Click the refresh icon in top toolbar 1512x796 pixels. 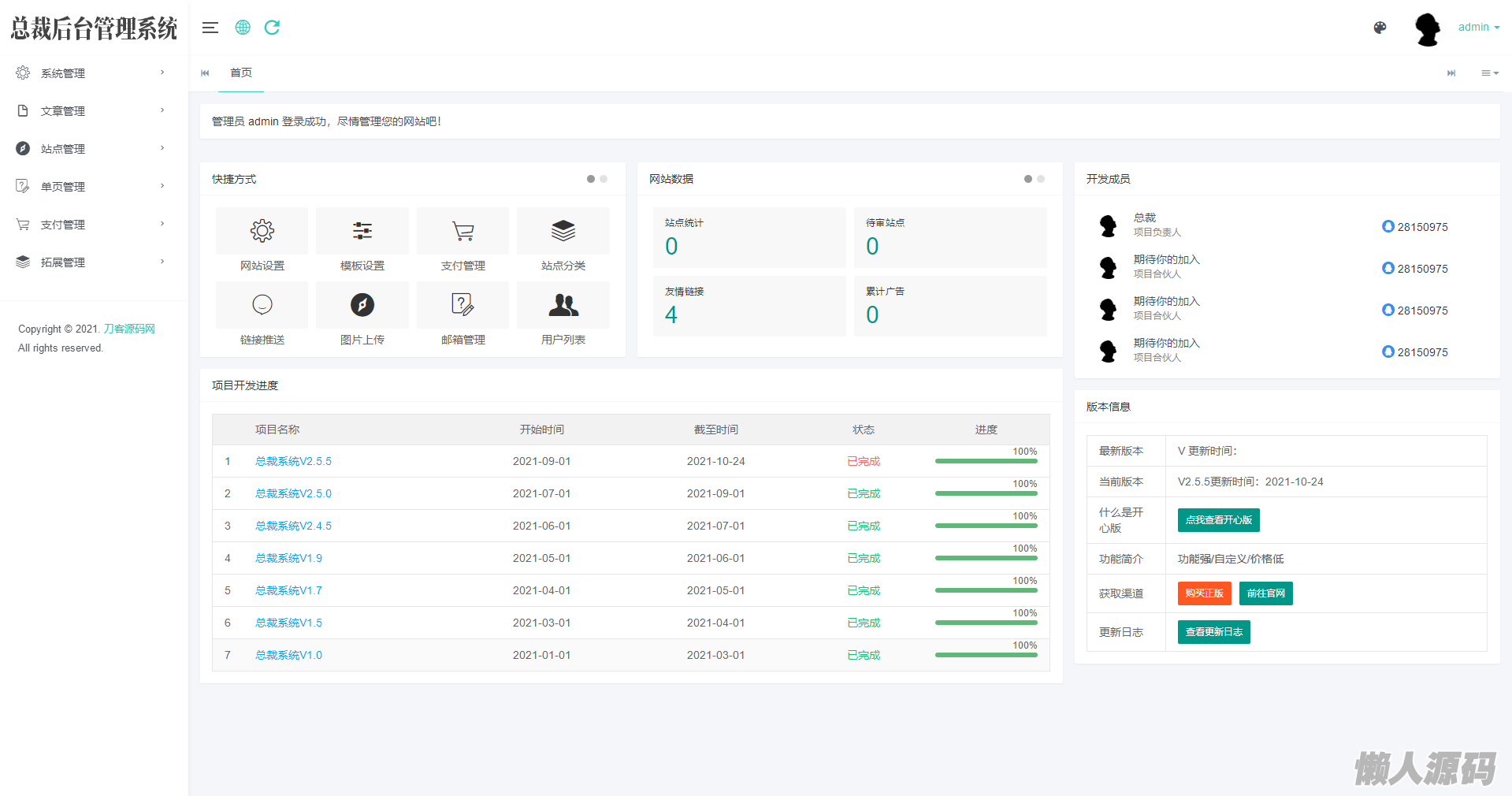point(272,28)
